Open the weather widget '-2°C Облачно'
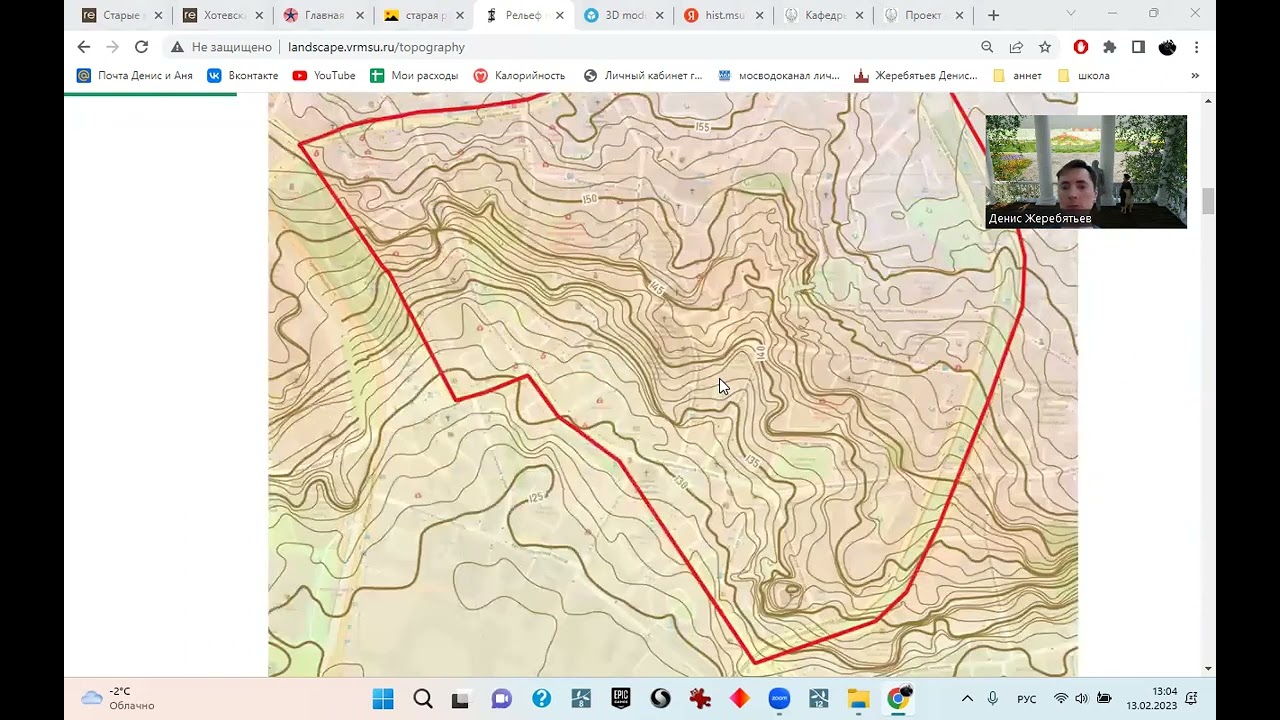Viewport: 1280px width, 720px height. pyautogui.click(x=118, y=699)
